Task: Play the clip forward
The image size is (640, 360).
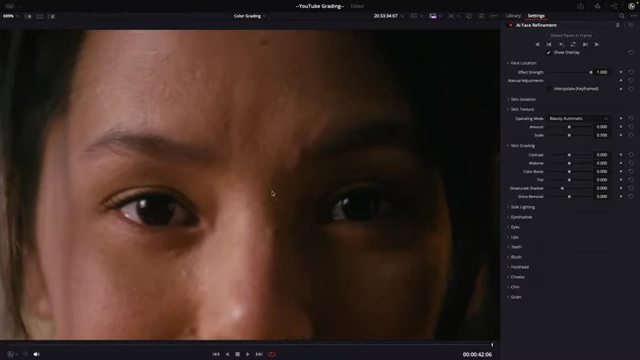Action: (248, 354)
